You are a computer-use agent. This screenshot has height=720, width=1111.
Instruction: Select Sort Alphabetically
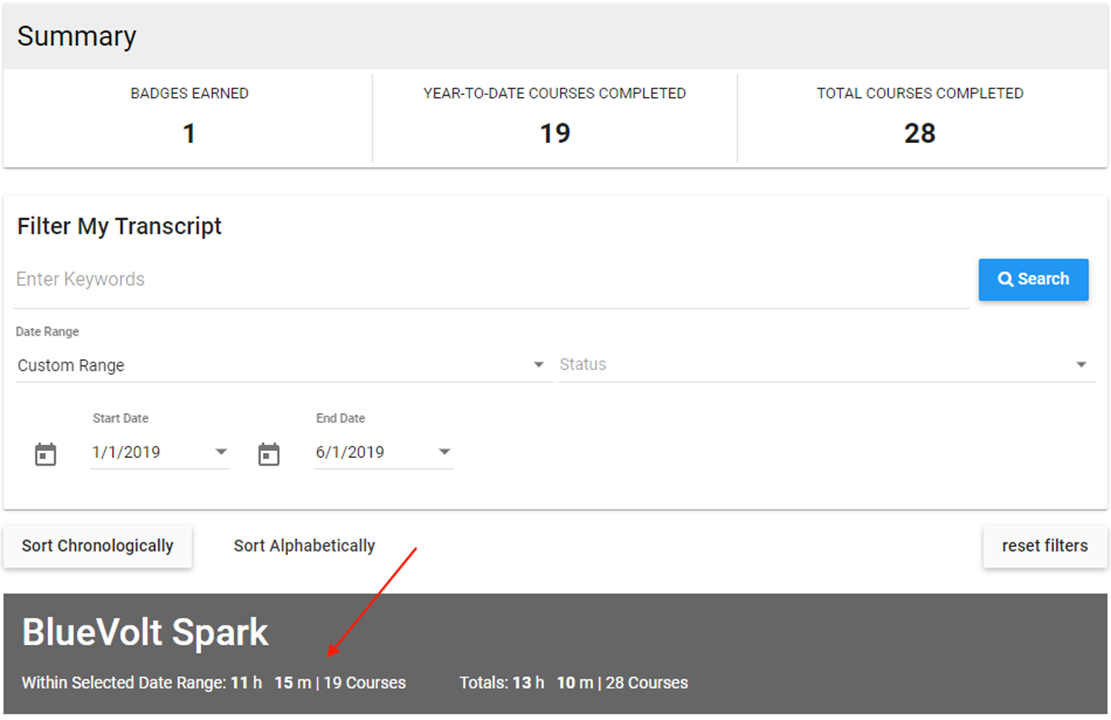305,546
